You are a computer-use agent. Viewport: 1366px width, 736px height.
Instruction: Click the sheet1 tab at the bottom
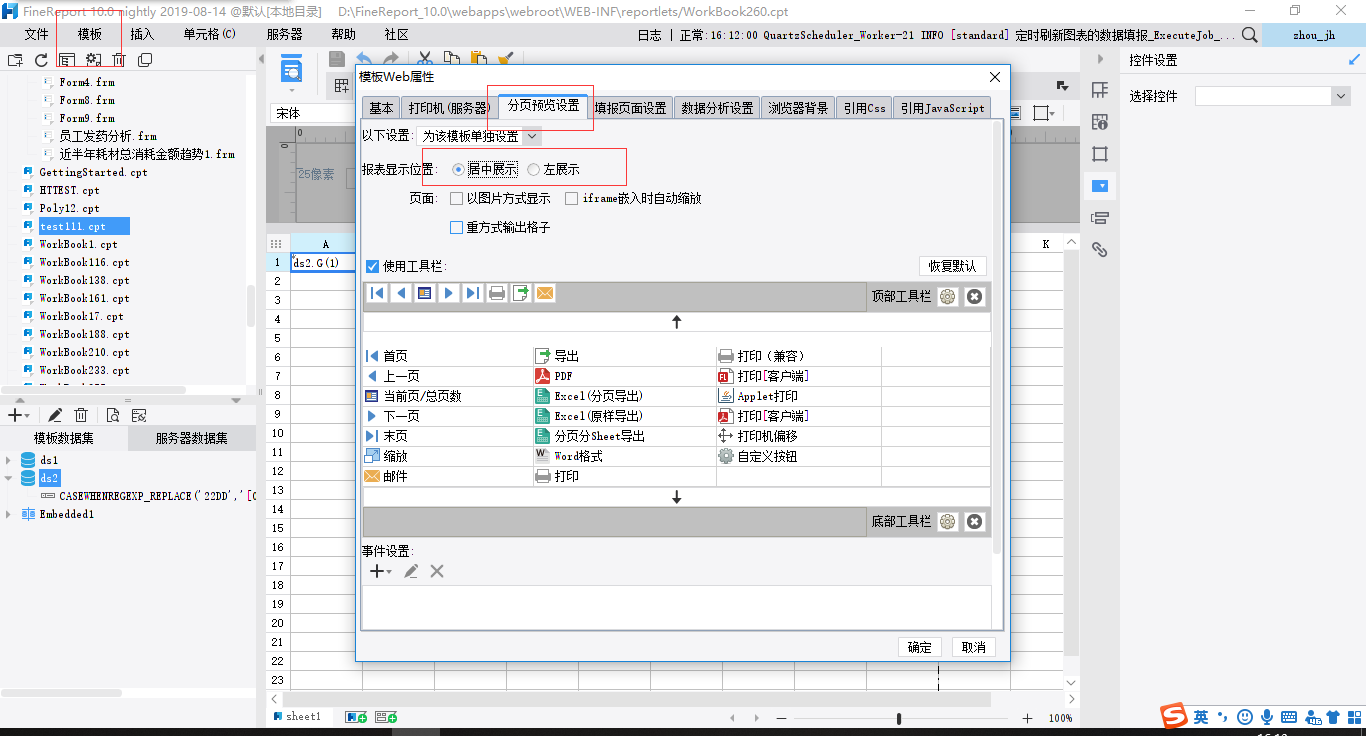[296, 717]
